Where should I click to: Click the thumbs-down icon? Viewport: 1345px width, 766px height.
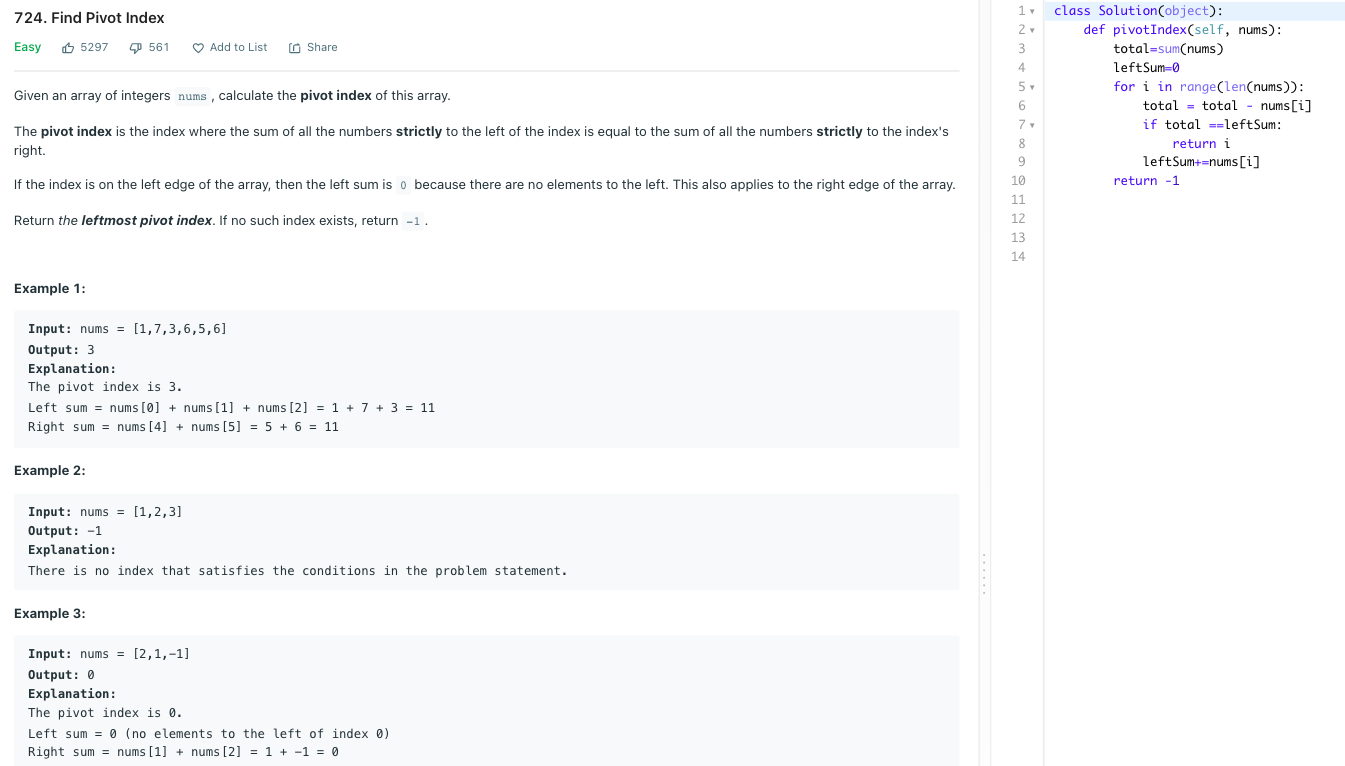(x=134, y=47)
